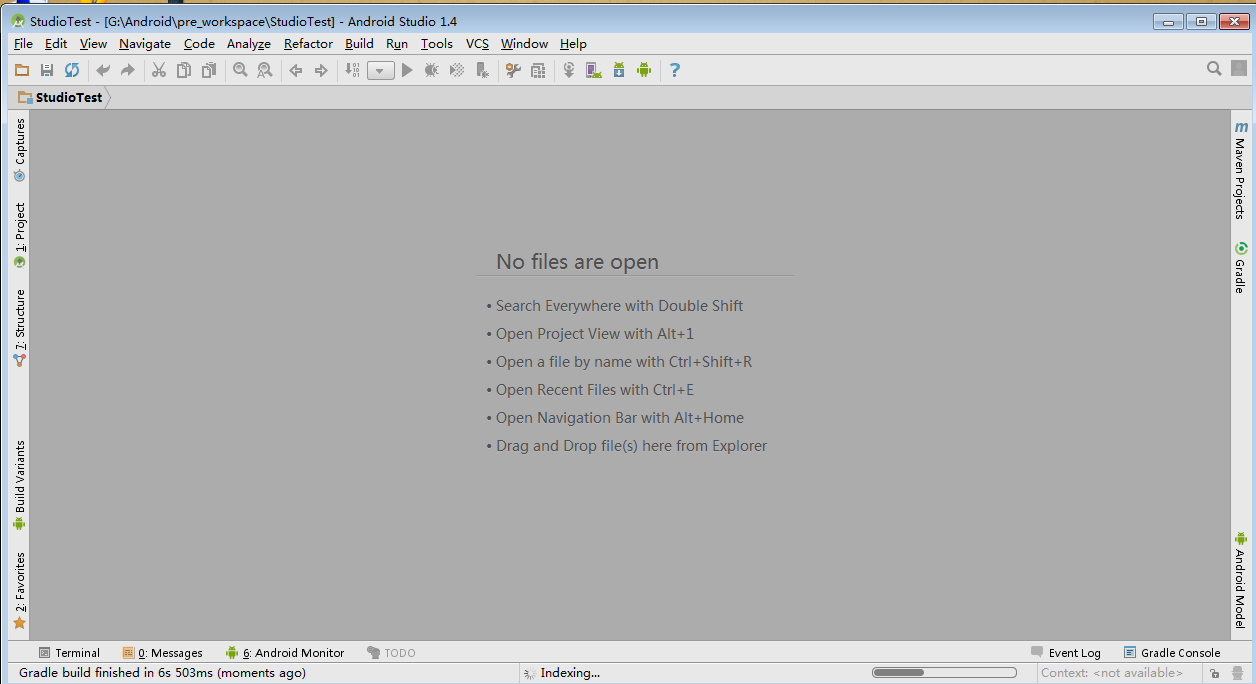Click the Run with Coverage icon
The height and width of the screenshot is (684, 1256).
(457, 70)
